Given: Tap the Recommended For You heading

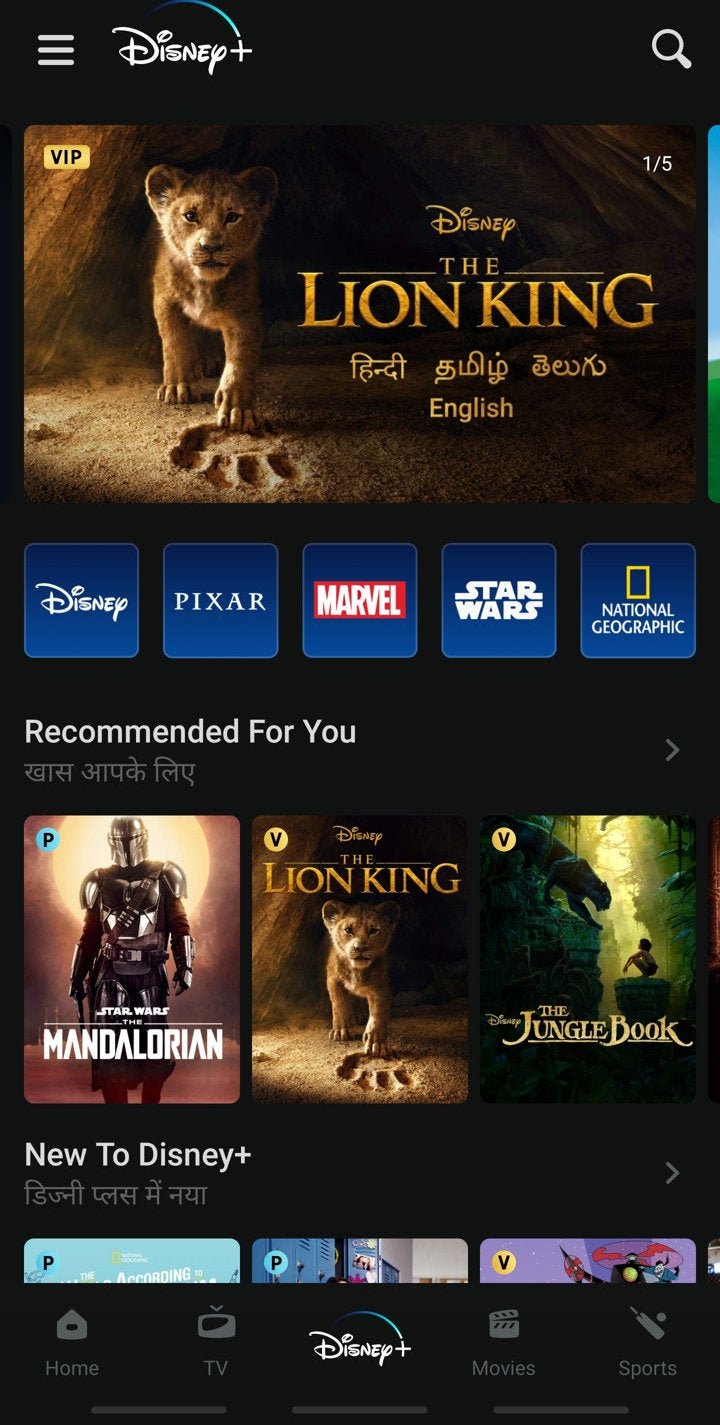Looking at the screenshot, I should click(190, 732).
